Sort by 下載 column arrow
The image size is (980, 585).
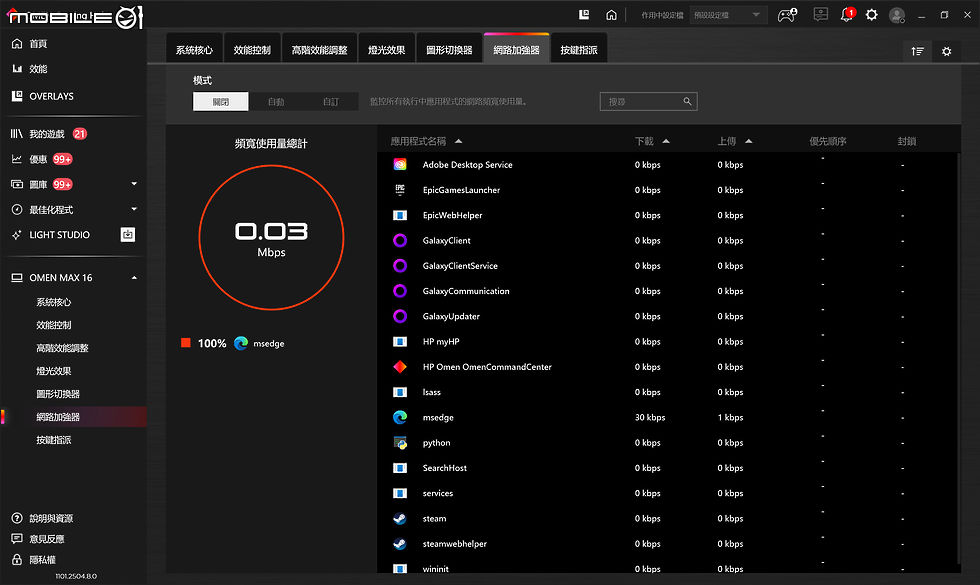(666, 141)
